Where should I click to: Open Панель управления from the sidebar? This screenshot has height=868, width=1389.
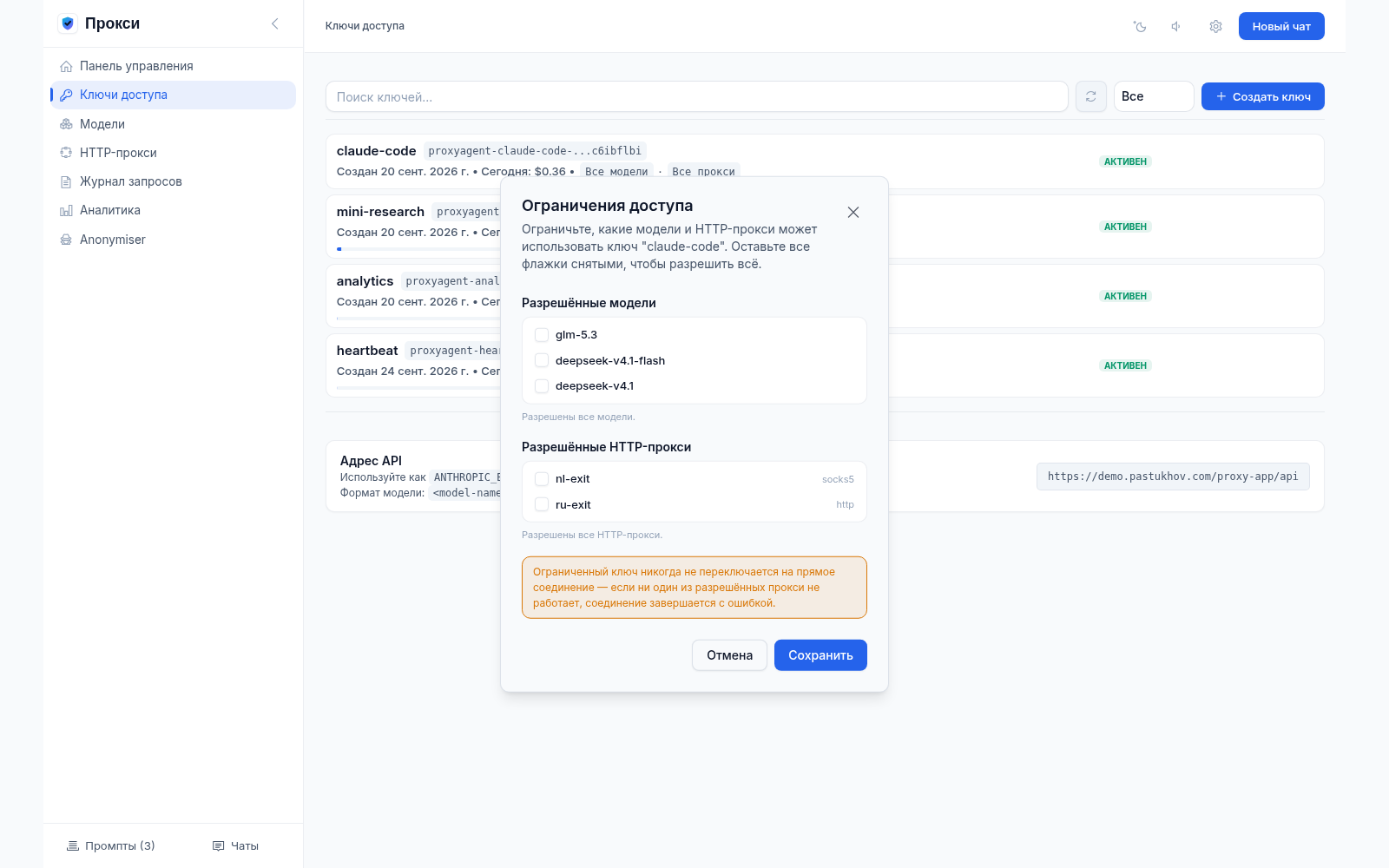click(173, 66)
